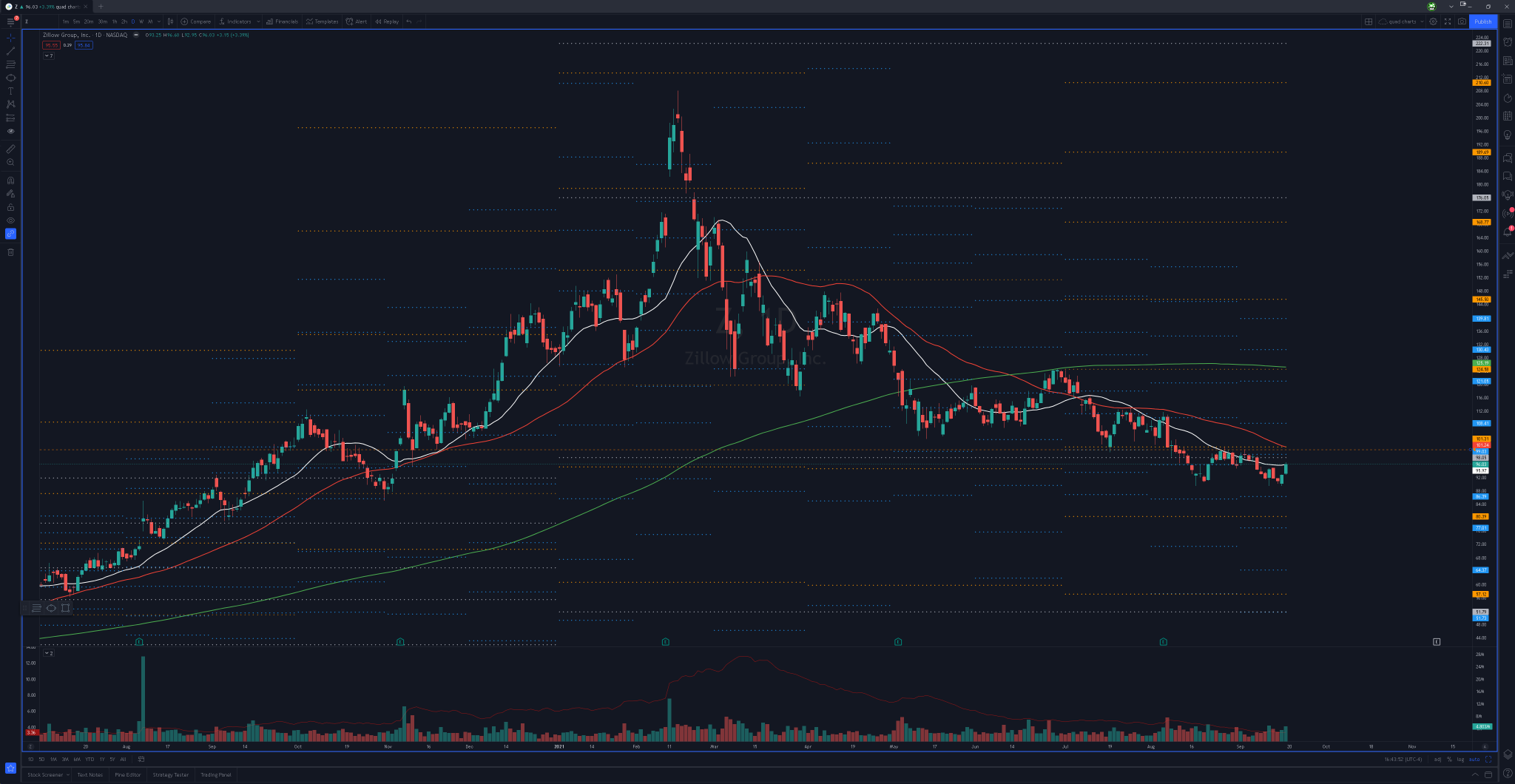Open a new browser tab
1515x784 pixels.
pyautogui.click(x=101, y=7)
